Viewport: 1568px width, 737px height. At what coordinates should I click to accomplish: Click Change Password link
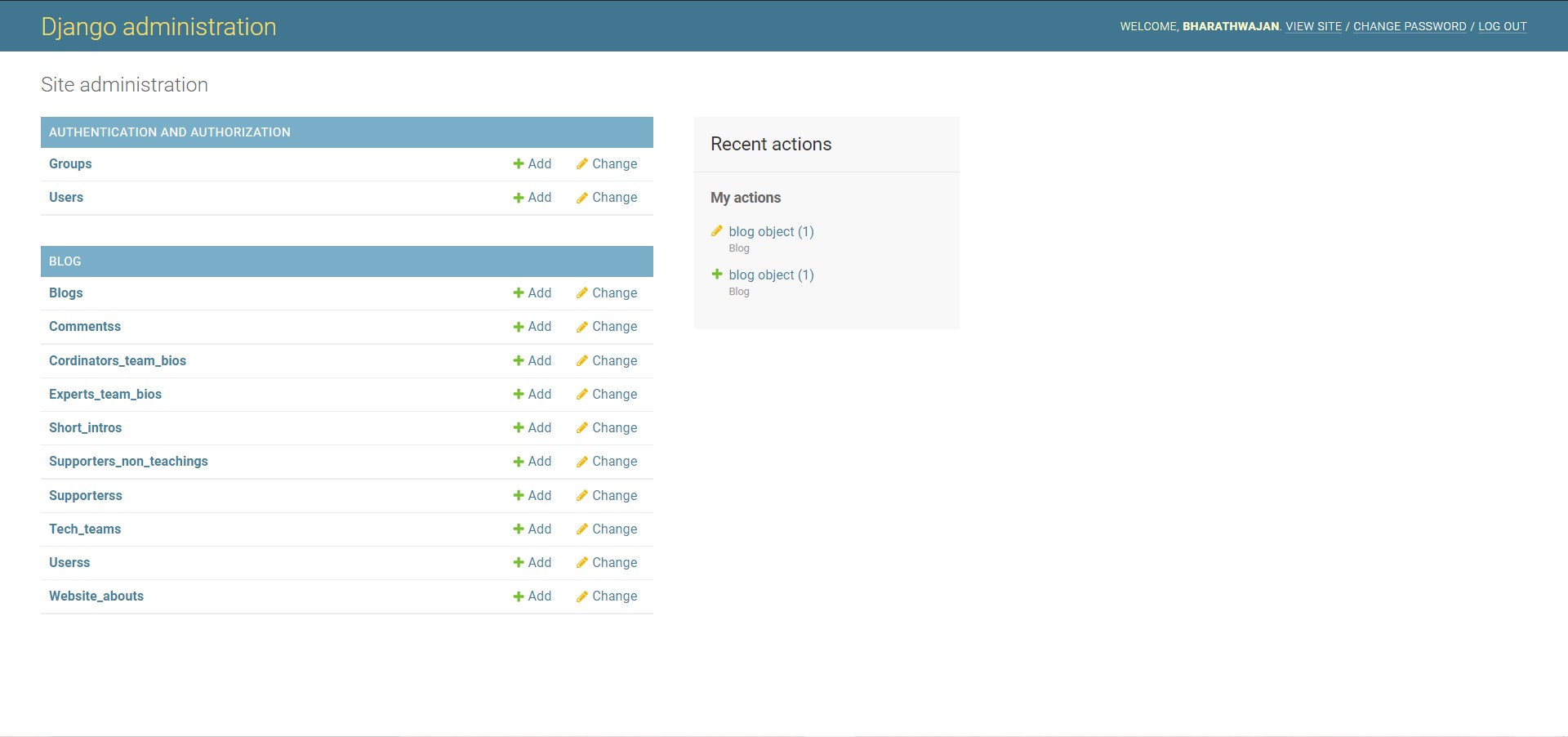pyautogui.click(x=1410, y=26)
